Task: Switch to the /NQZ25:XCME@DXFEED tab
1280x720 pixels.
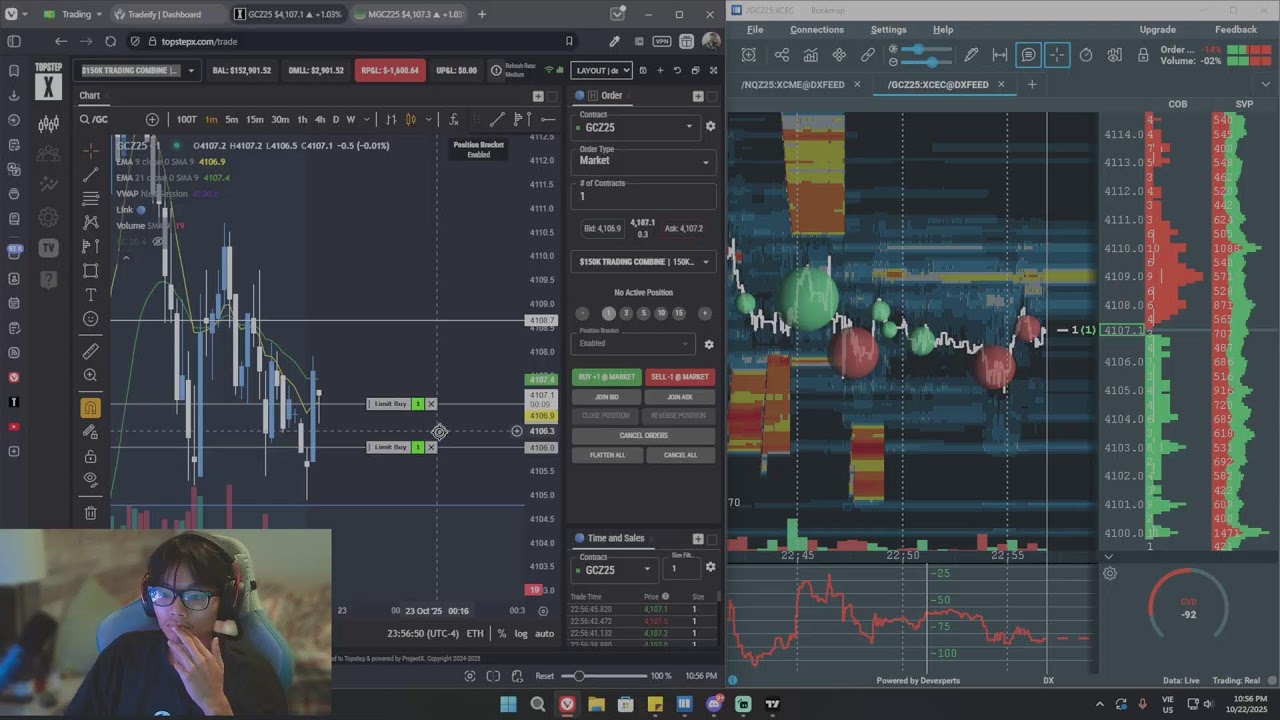Action: tap(792, 85)
